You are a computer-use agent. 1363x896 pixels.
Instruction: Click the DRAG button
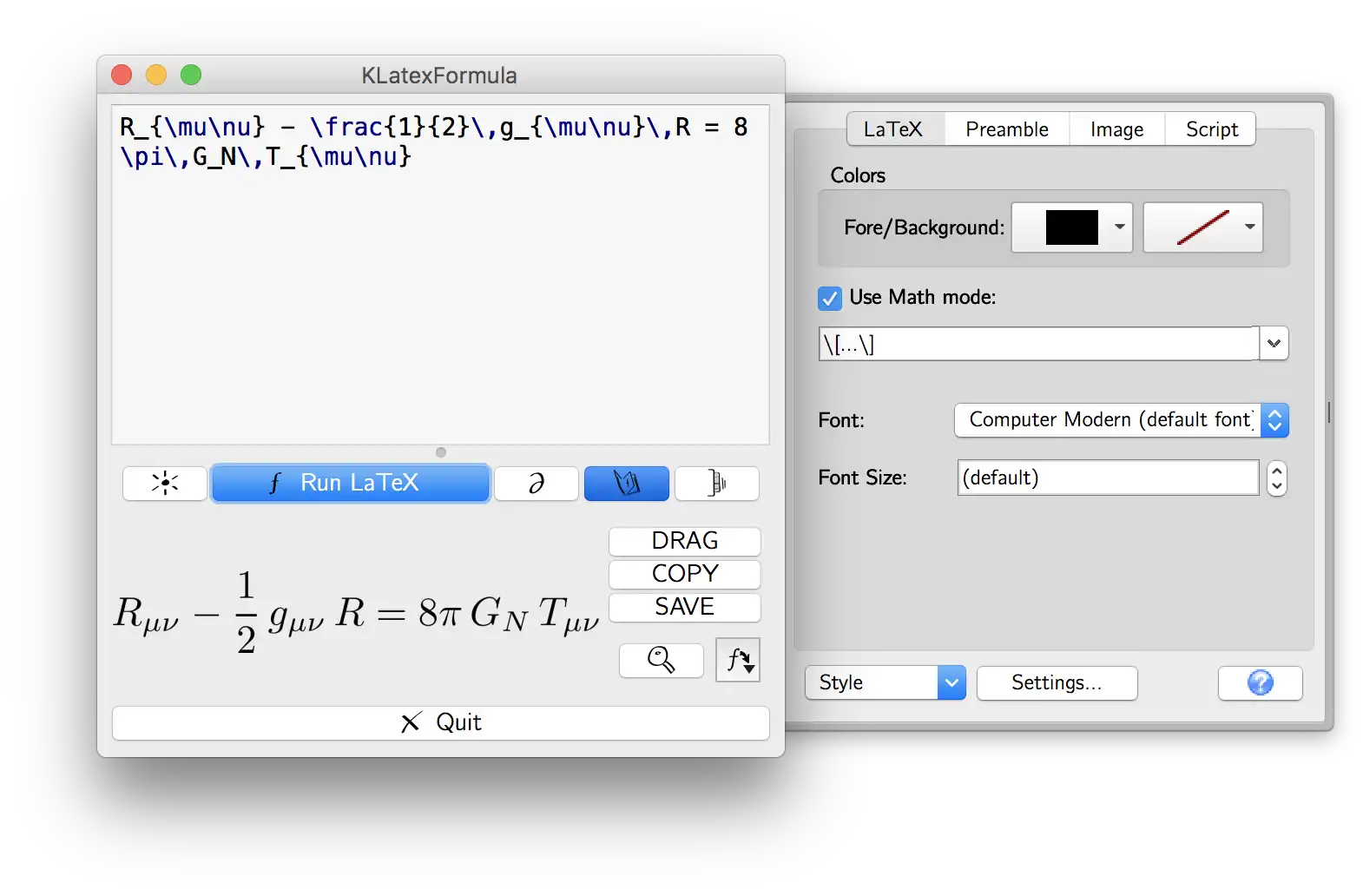(x=685, y=541)
